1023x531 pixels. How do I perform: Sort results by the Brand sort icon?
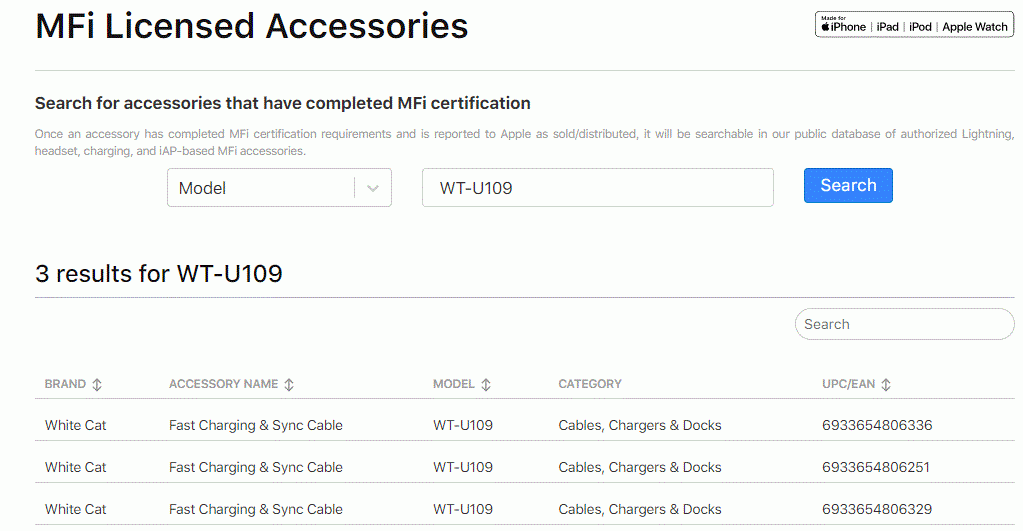(x=97, y=384)
